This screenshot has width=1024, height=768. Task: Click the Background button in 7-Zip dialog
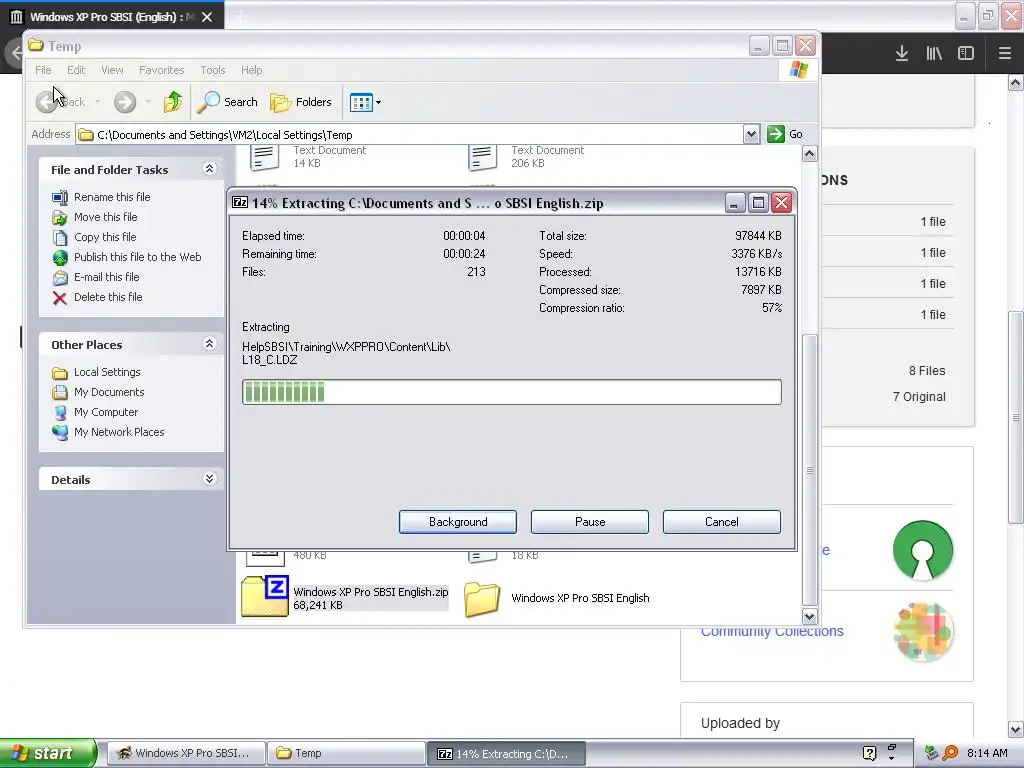click(458, 522)
